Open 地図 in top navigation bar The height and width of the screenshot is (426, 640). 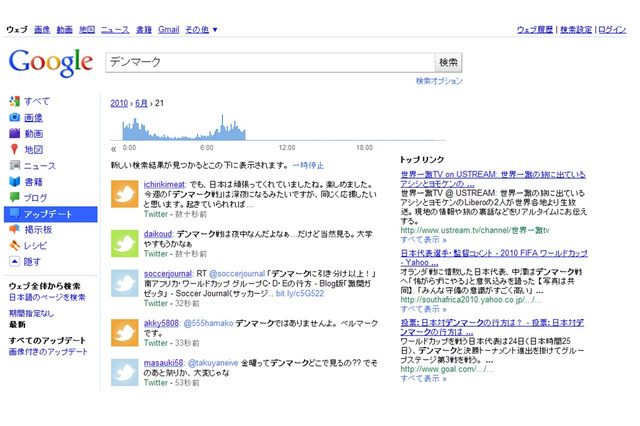(87, 29)
